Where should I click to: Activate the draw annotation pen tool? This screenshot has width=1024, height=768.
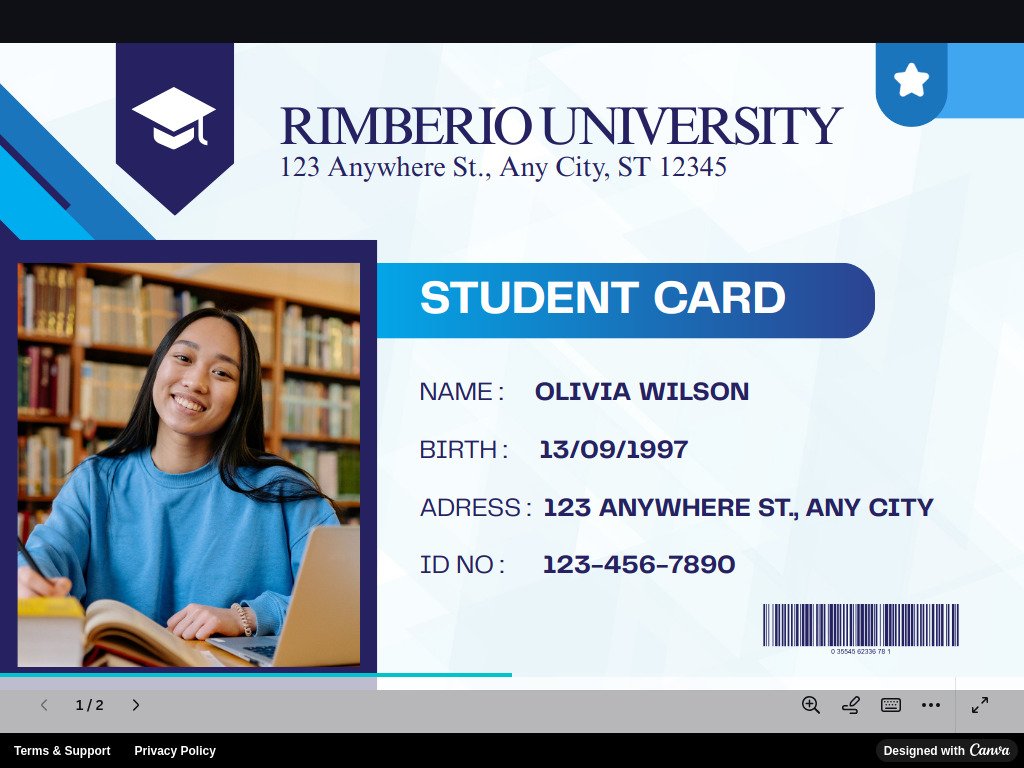[851, 705]
